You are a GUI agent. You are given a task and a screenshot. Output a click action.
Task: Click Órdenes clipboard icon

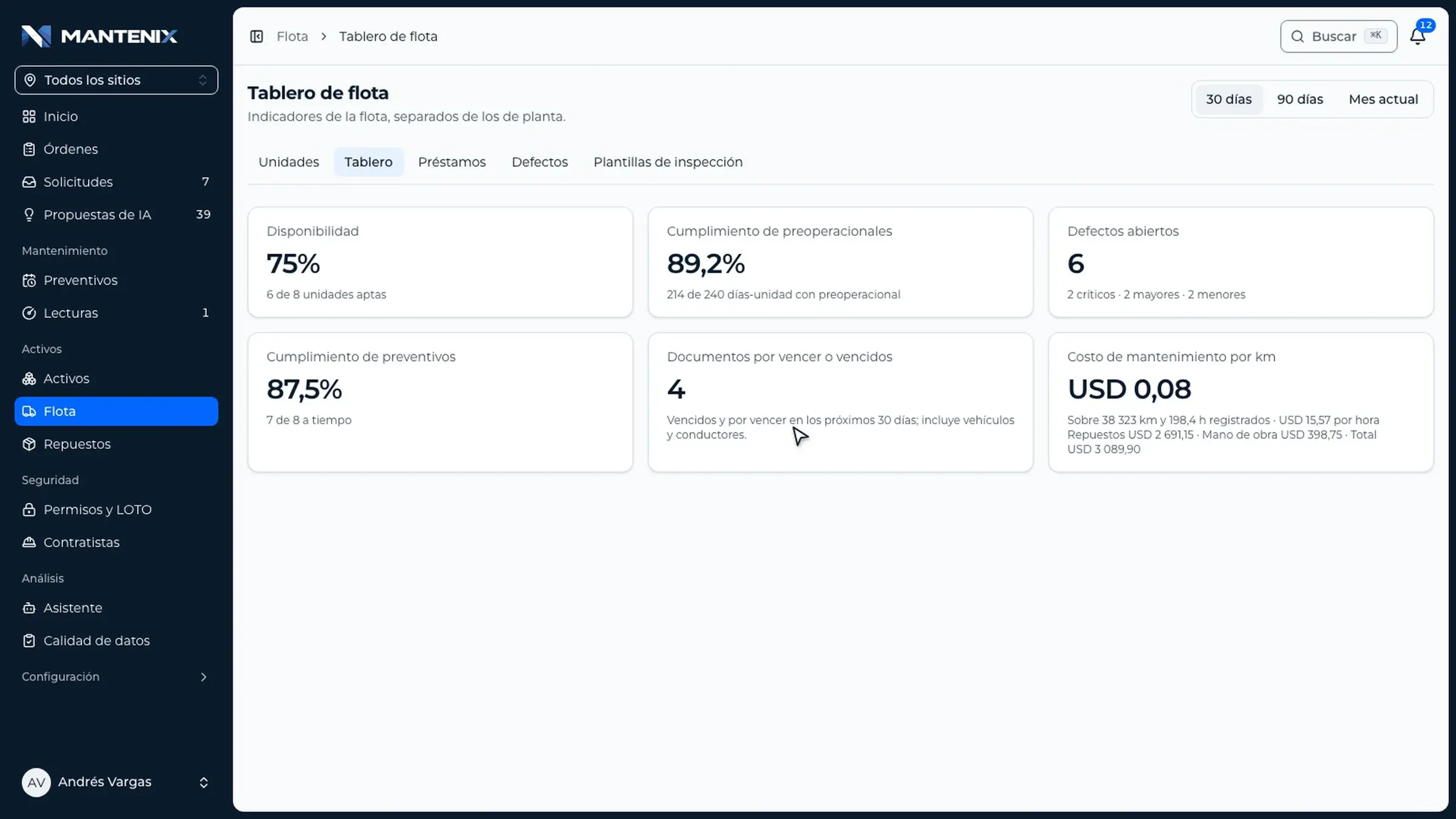(29, 149)
